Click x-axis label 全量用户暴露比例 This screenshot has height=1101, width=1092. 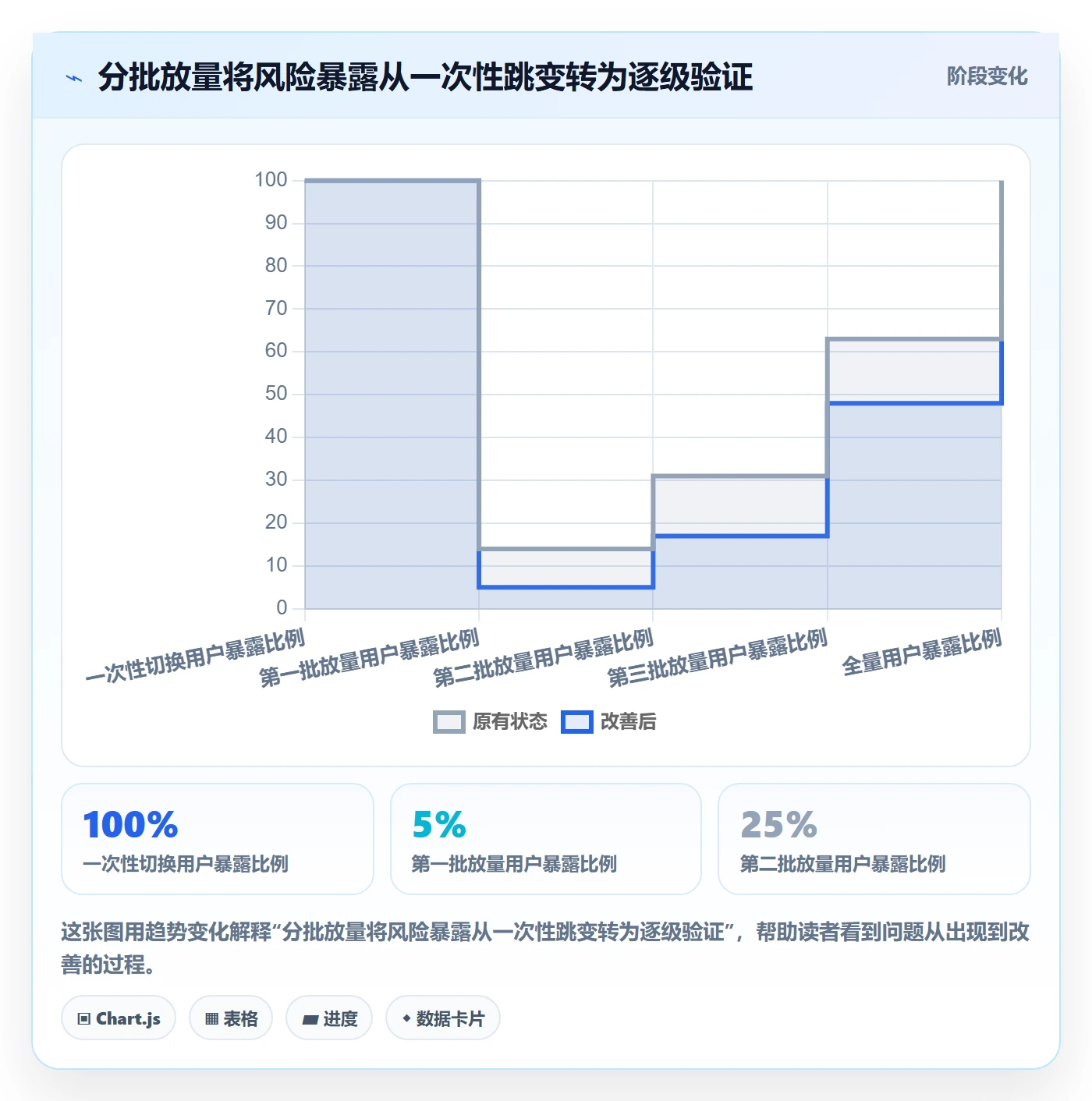pos(922,653)
